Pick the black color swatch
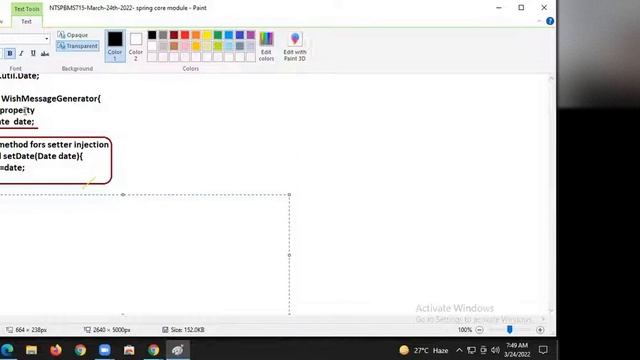 pos(152,35)
